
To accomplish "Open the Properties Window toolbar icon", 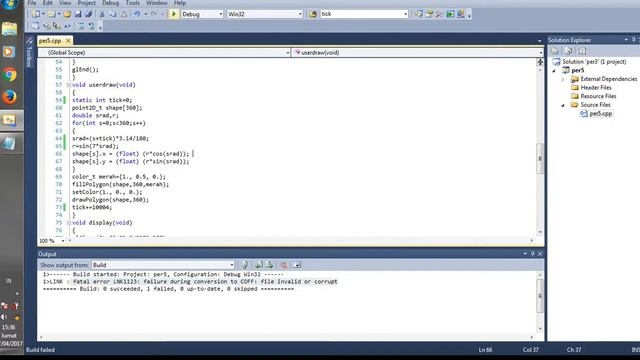I will pyautogui.click(x=429, y=14).
